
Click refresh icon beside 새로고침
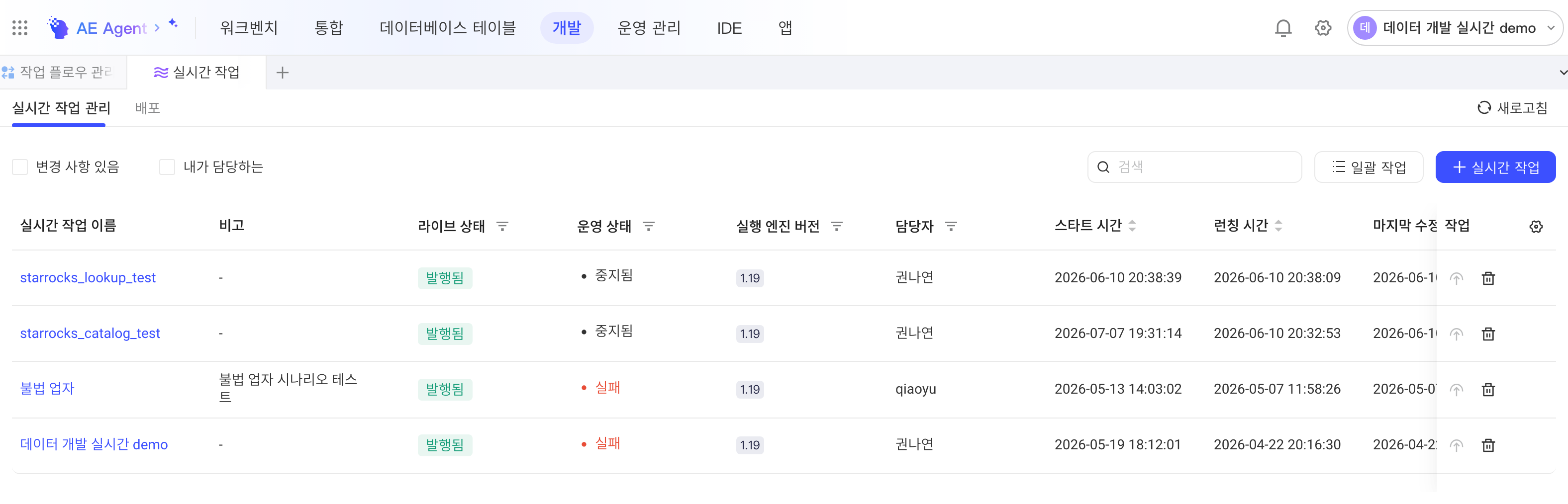click(1484, 107)
